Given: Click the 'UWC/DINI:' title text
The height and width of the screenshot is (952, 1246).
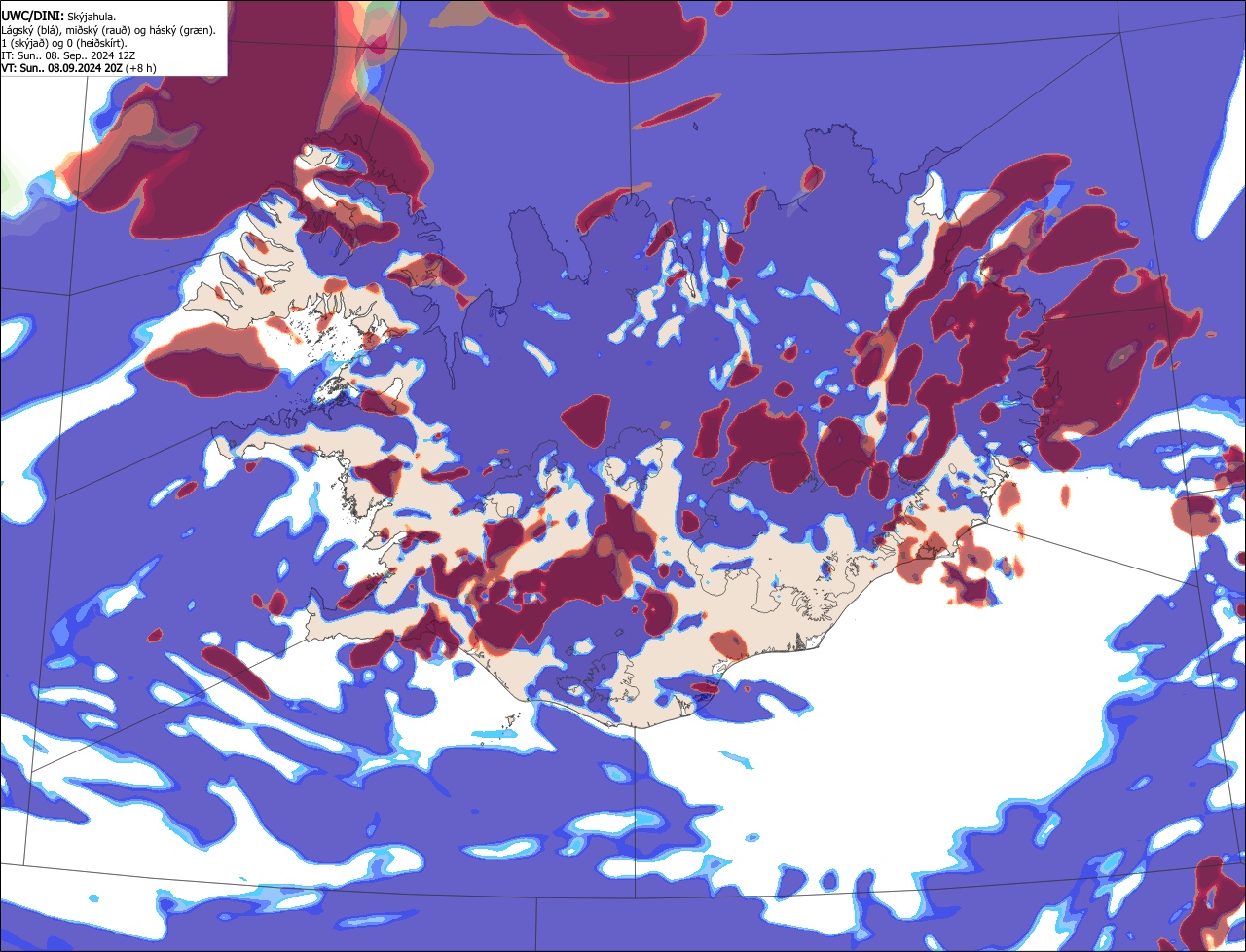Looking at the screenshot, I should 33,17.
